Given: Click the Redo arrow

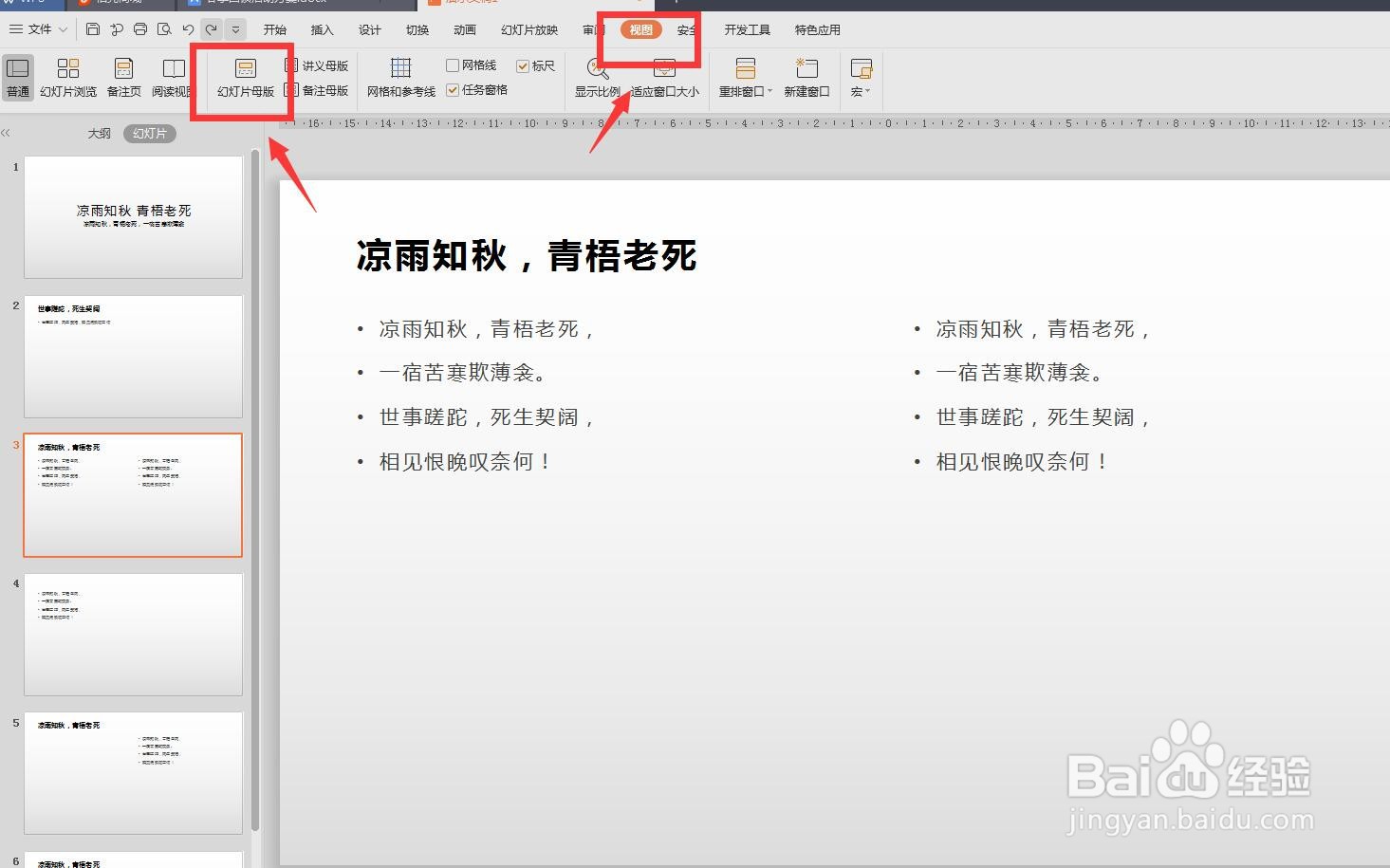Looking at the screenshot, I should point(212,29).
